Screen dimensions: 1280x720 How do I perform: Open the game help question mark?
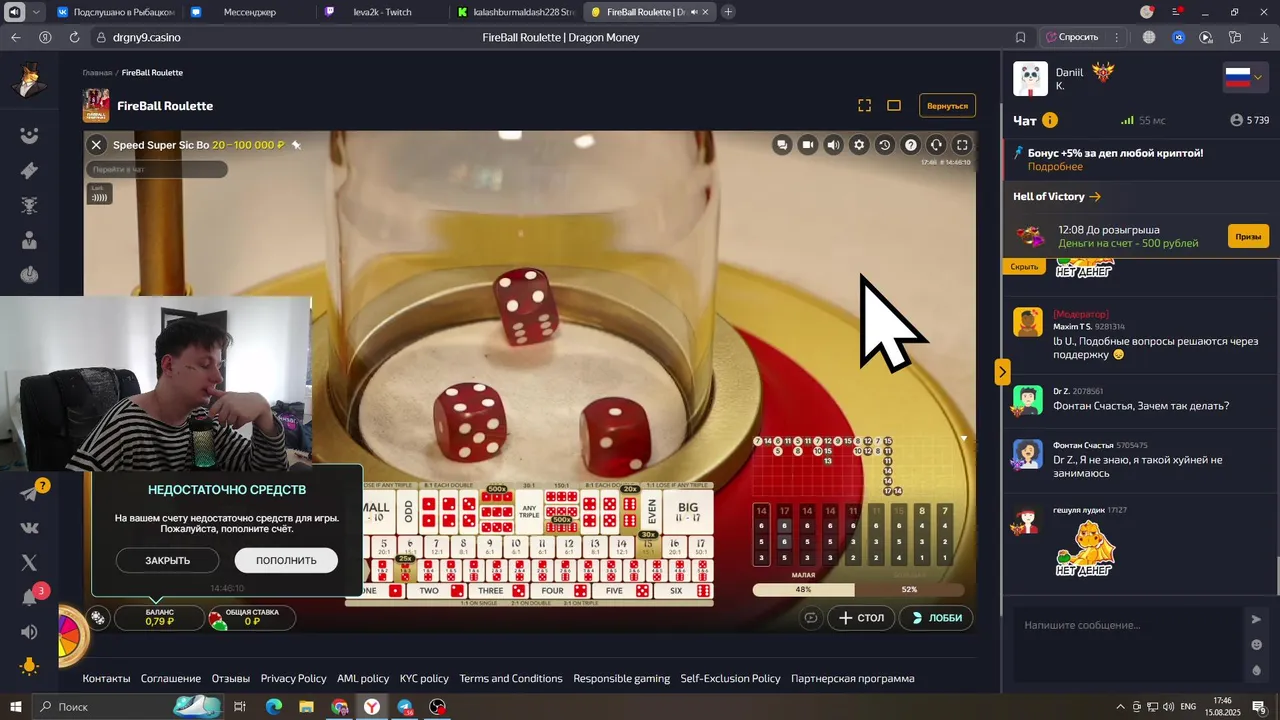911,145
